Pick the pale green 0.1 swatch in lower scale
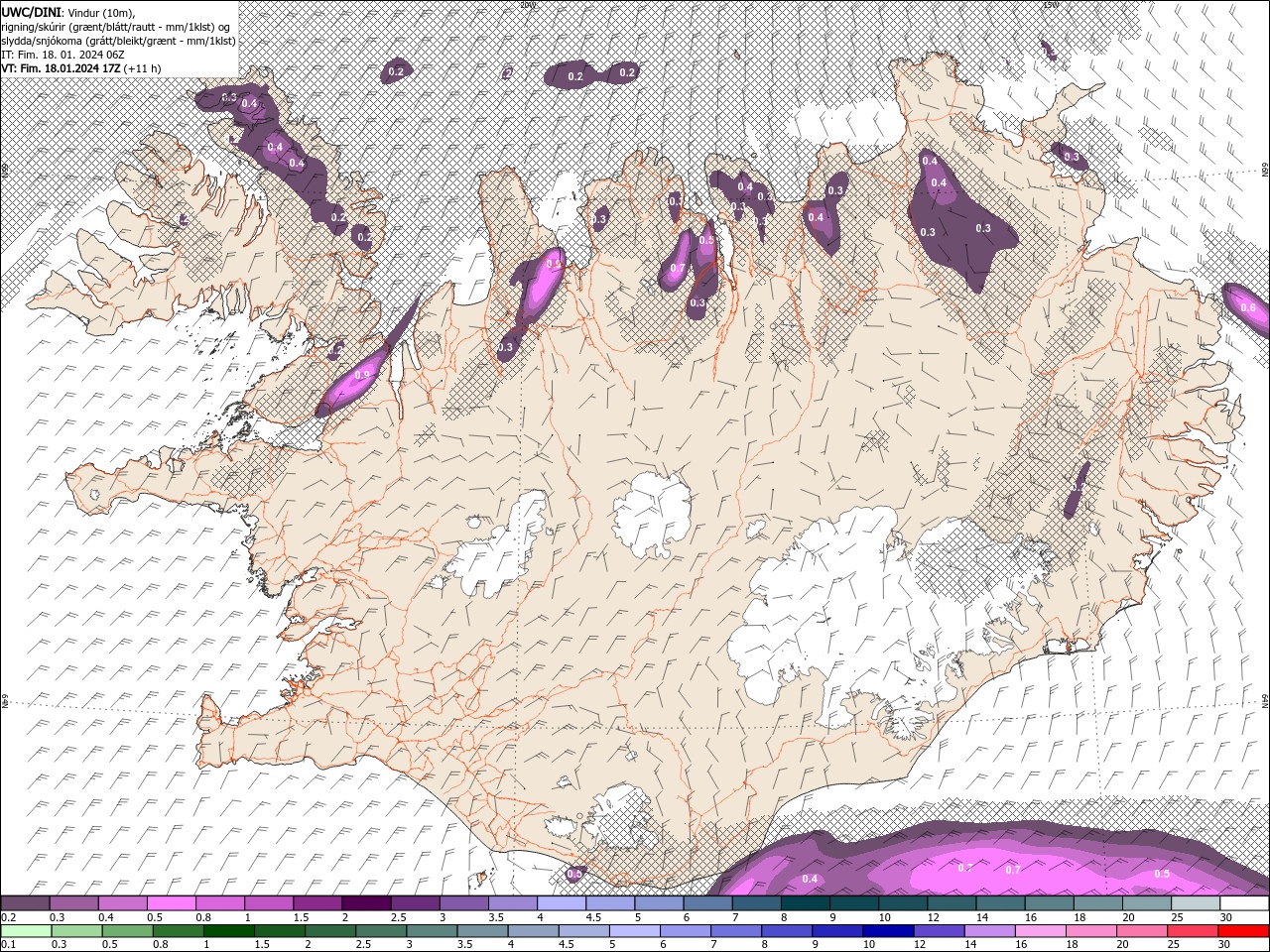Screen dimensions: 1270x952 (25, 931)
